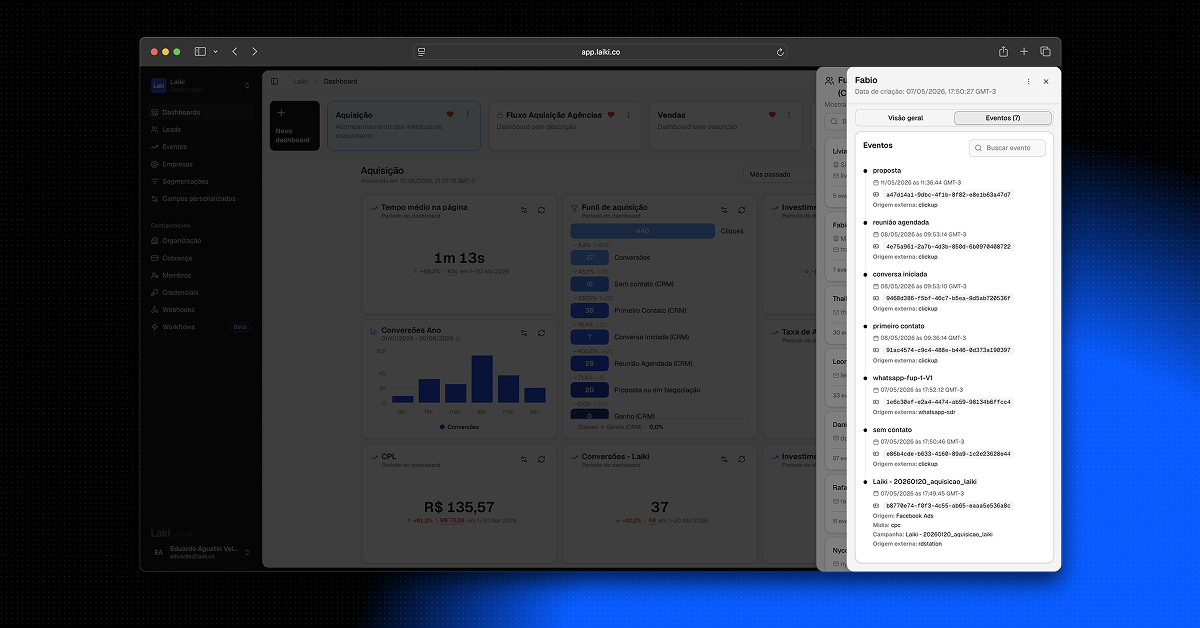
Task: Refresh the CPL widget
Action: [541, 459]
